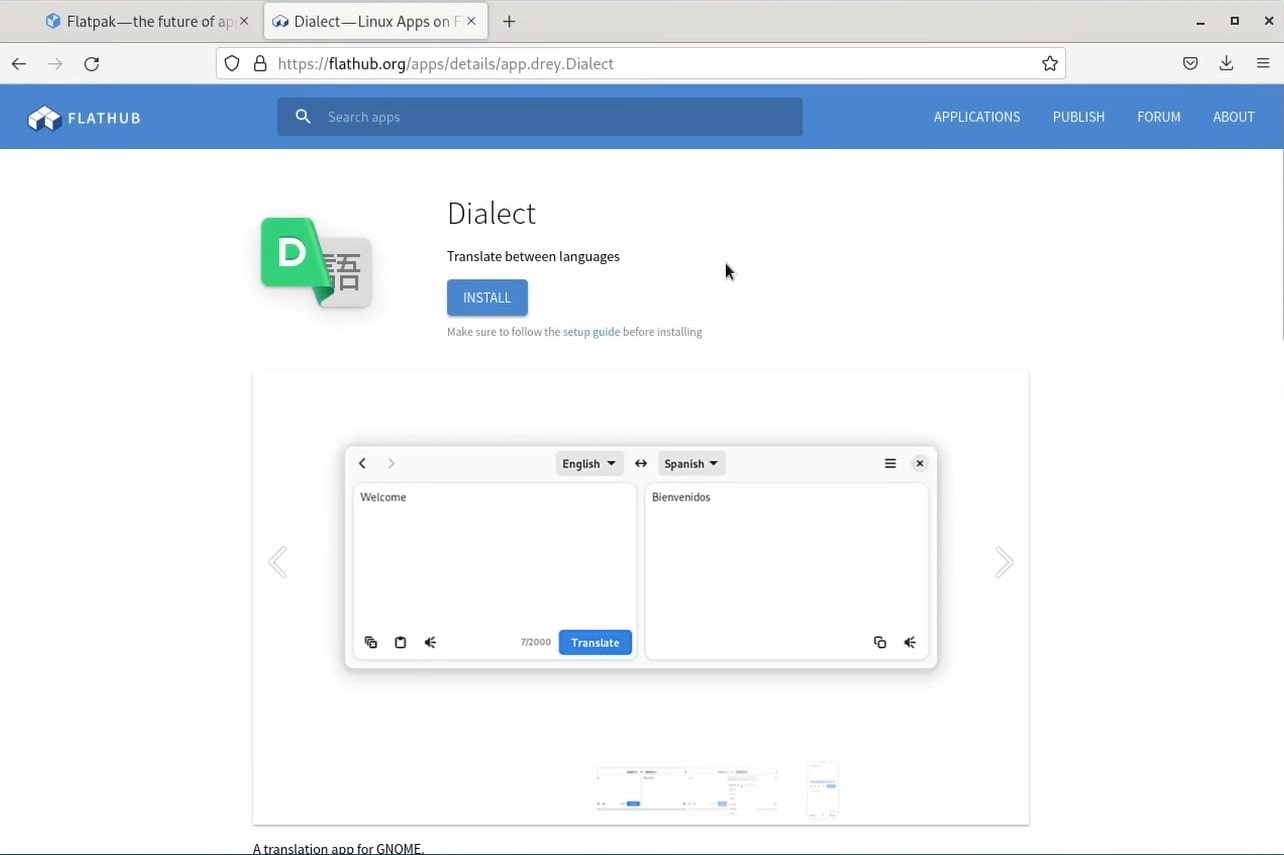The width and height of the screenshot is (1284, 855).
Task: Click the address bar URL
Action: tap(446, 64)
